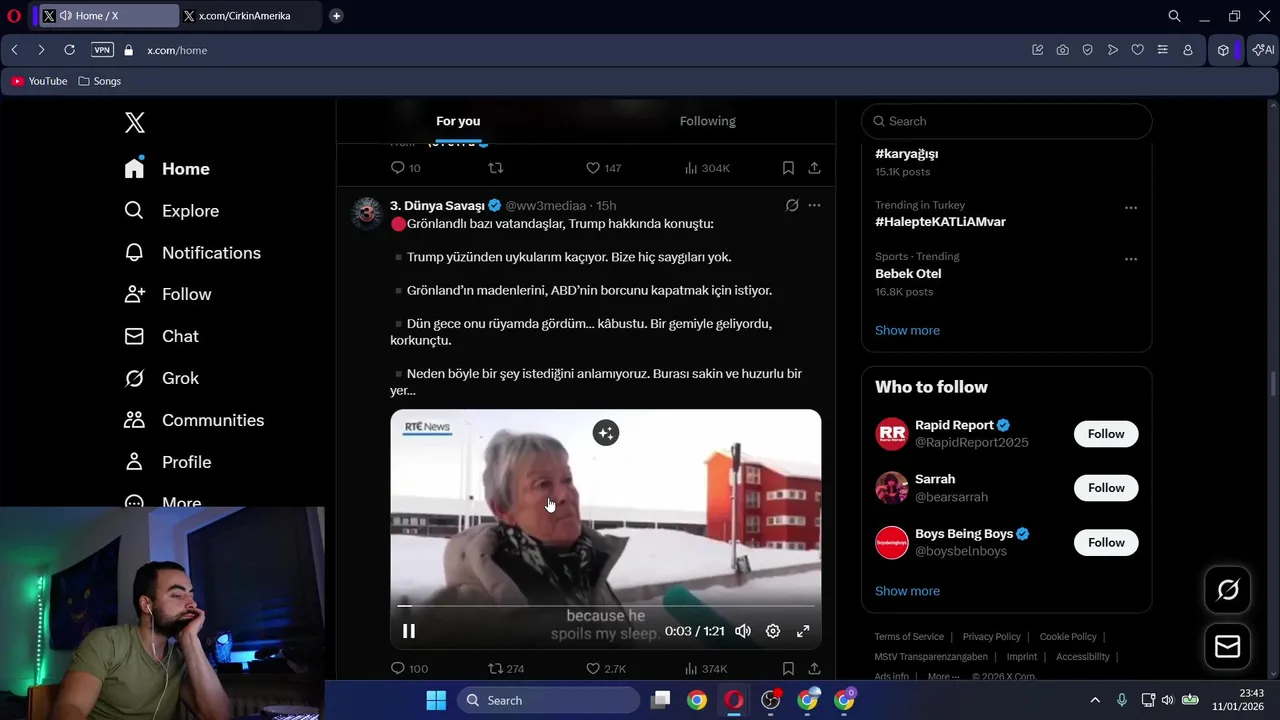The height and width of the screenshot is (720, 1280).
Task: View analytics showing 374K views
Action: click(x=706, y=669)
